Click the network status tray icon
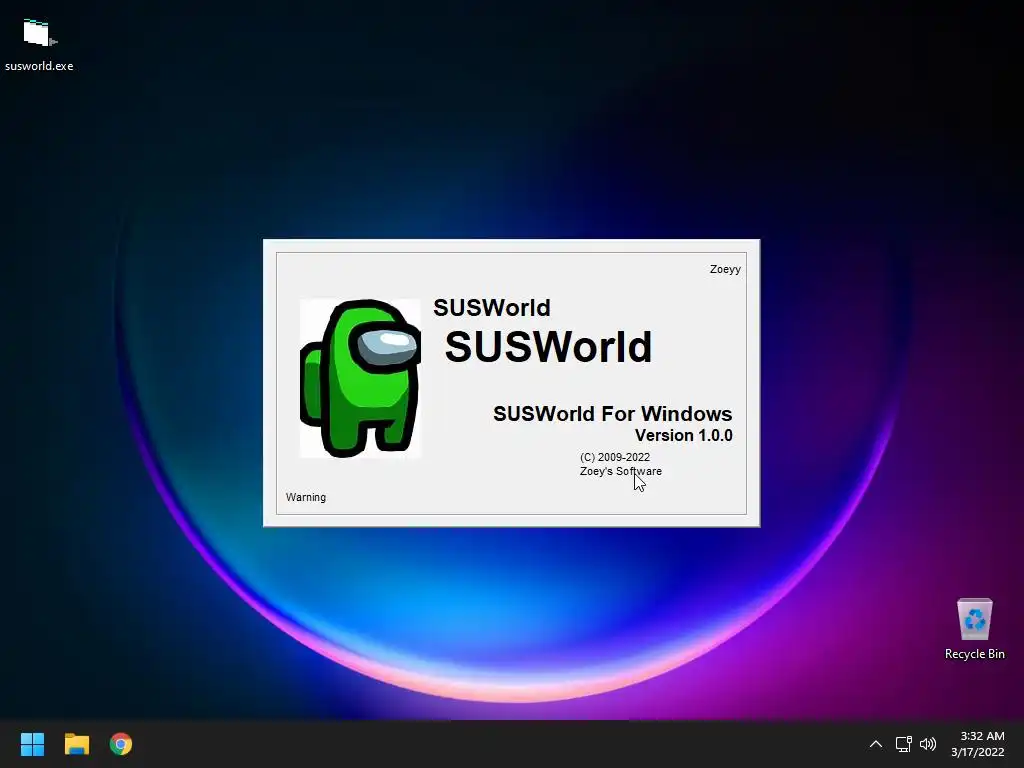Viewport: 1024px width, 768px height. pos(903,744)
